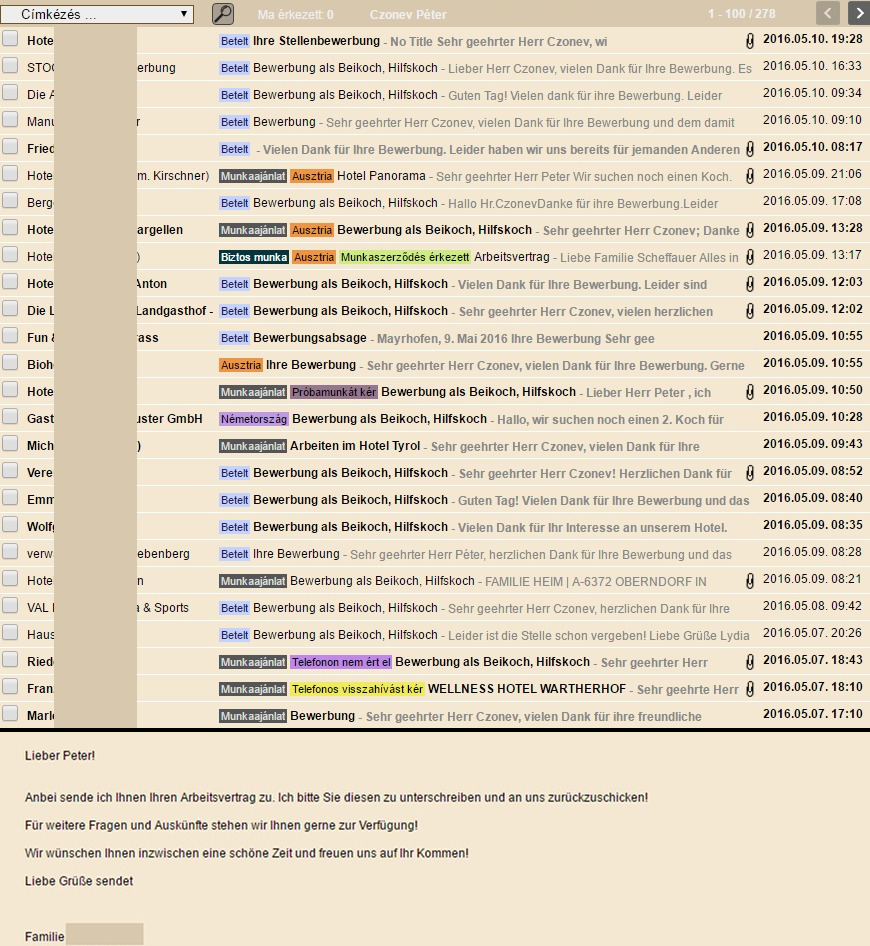Click the date 2016.05.09. 17:08

(812, 201)
